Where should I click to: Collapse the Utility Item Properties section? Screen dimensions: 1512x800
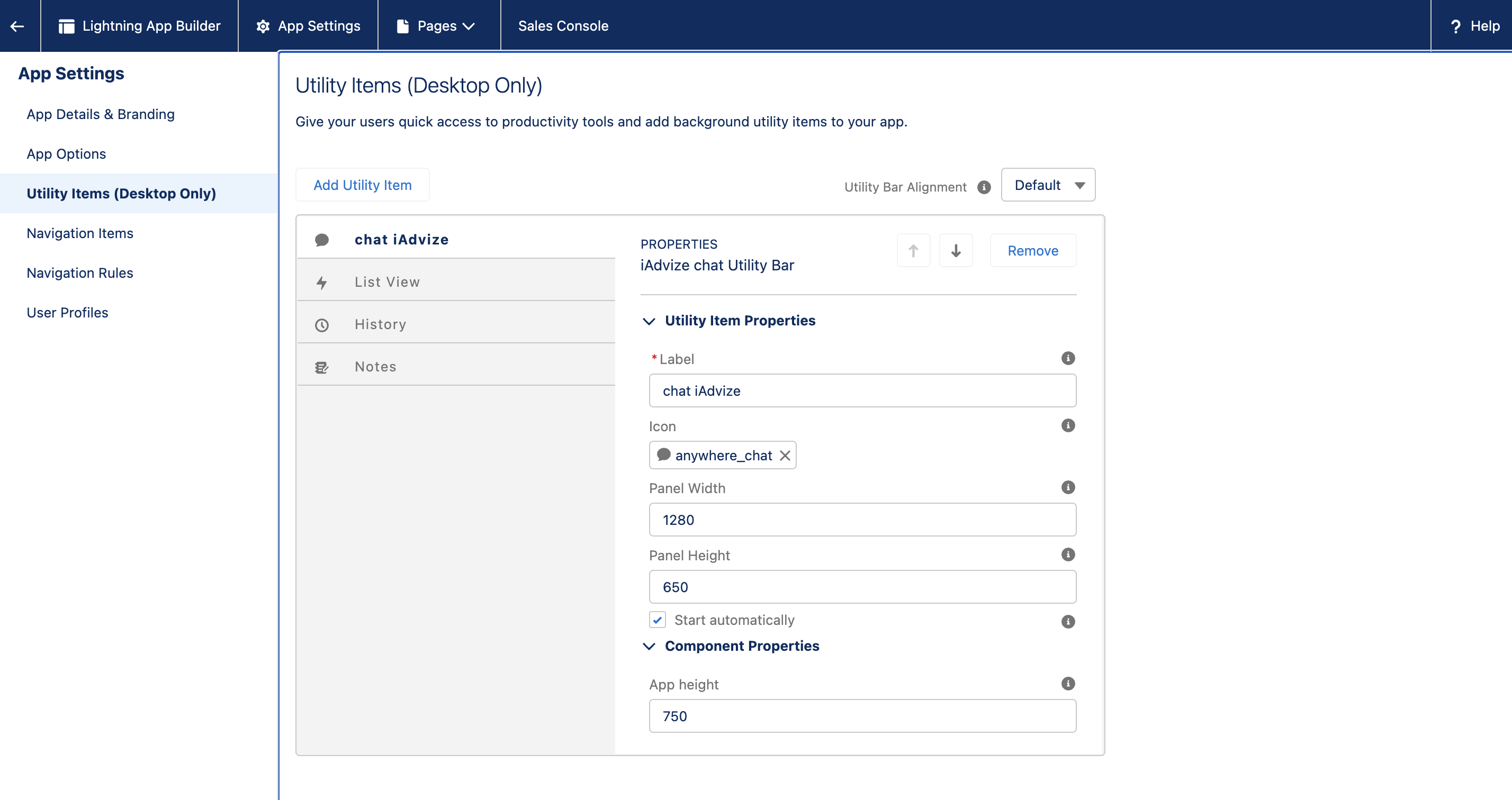649,321
